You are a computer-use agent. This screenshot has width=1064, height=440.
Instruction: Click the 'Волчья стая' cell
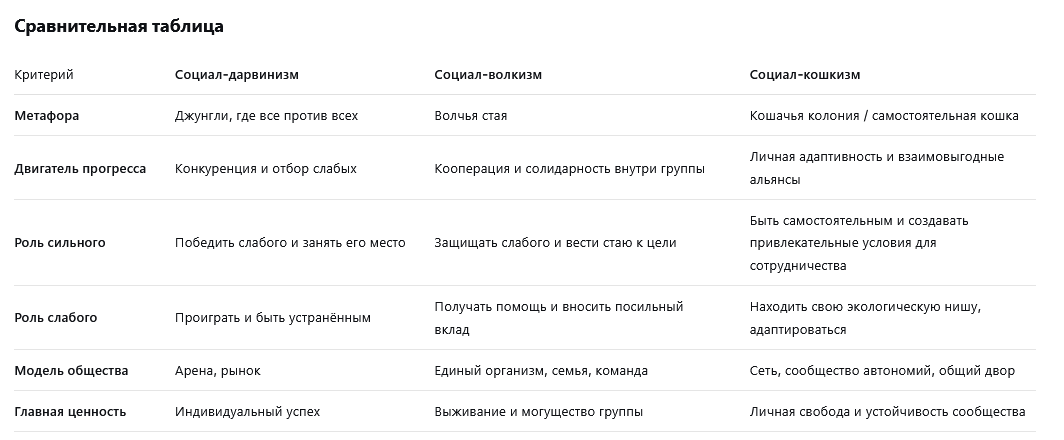(x=471, y=116)
